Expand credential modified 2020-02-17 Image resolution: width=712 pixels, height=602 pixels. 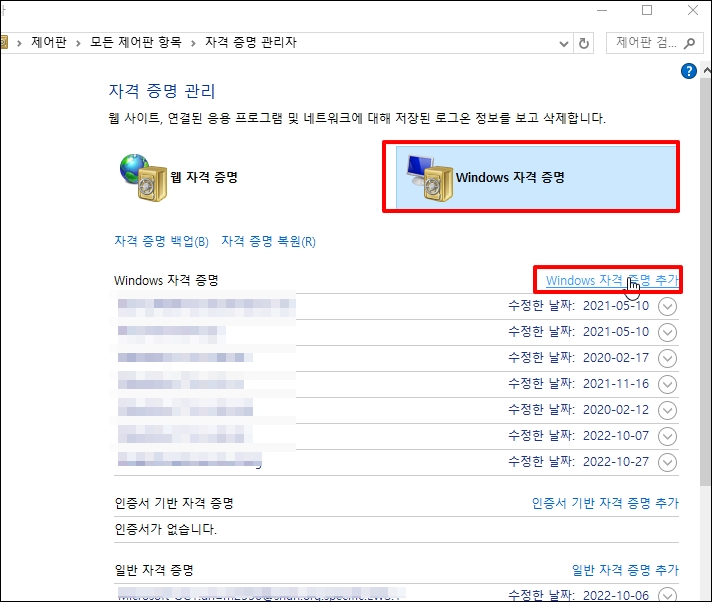point(667,358)
